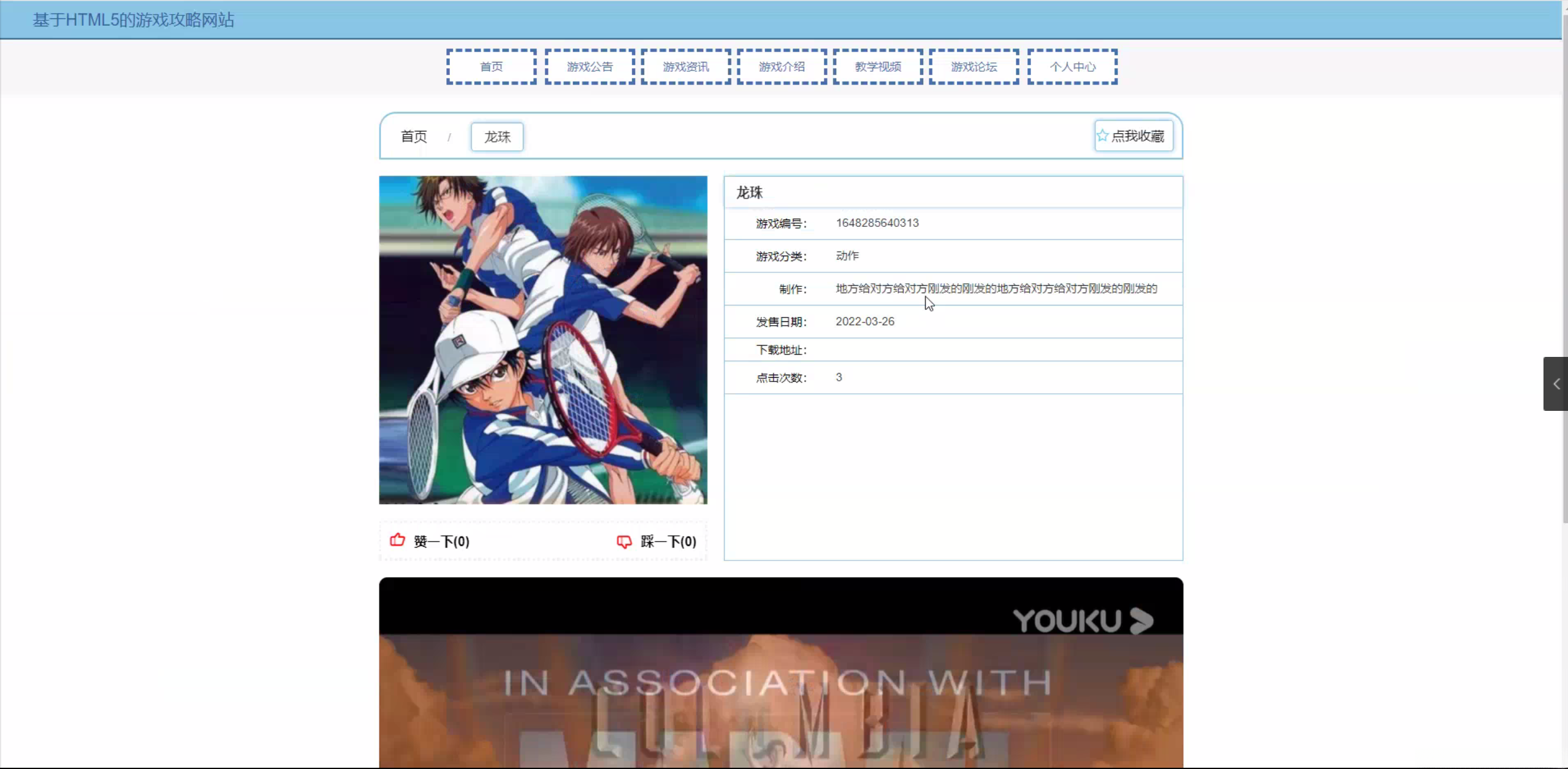Click 赞一下(0) like text

click(x=441, y=541)
